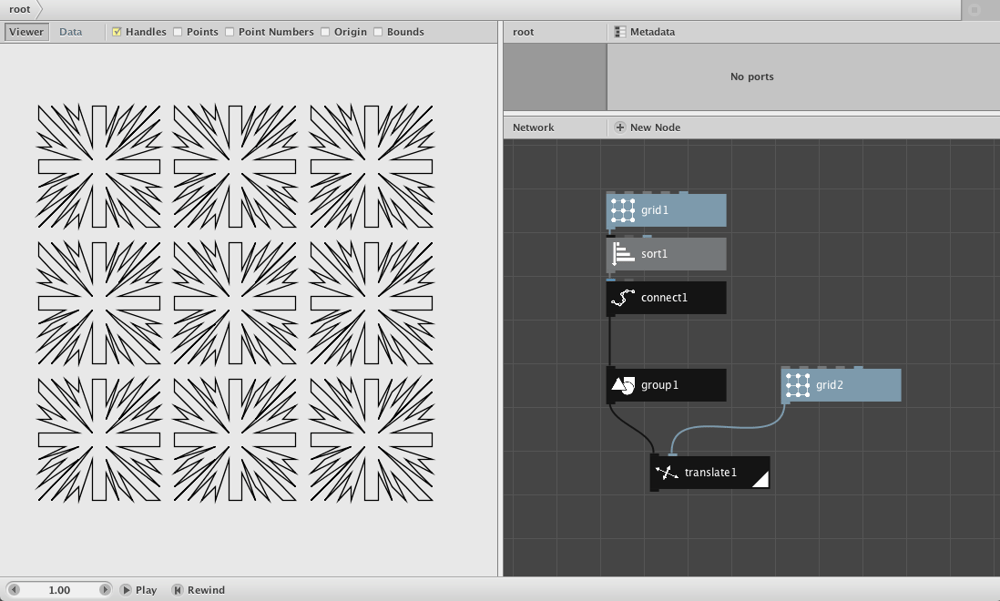
Task: Select the connect1 node label
Action: click(664, 298)
